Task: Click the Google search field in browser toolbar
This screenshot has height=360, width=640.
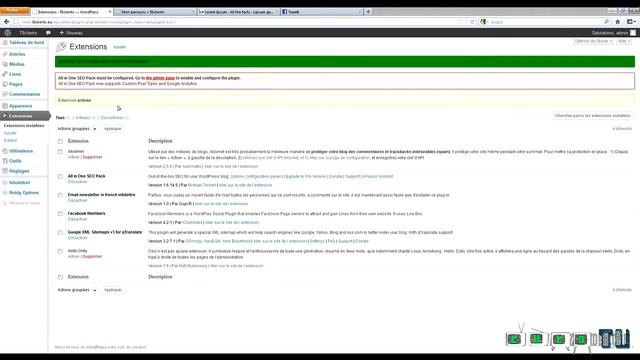Action: point(545,22)
